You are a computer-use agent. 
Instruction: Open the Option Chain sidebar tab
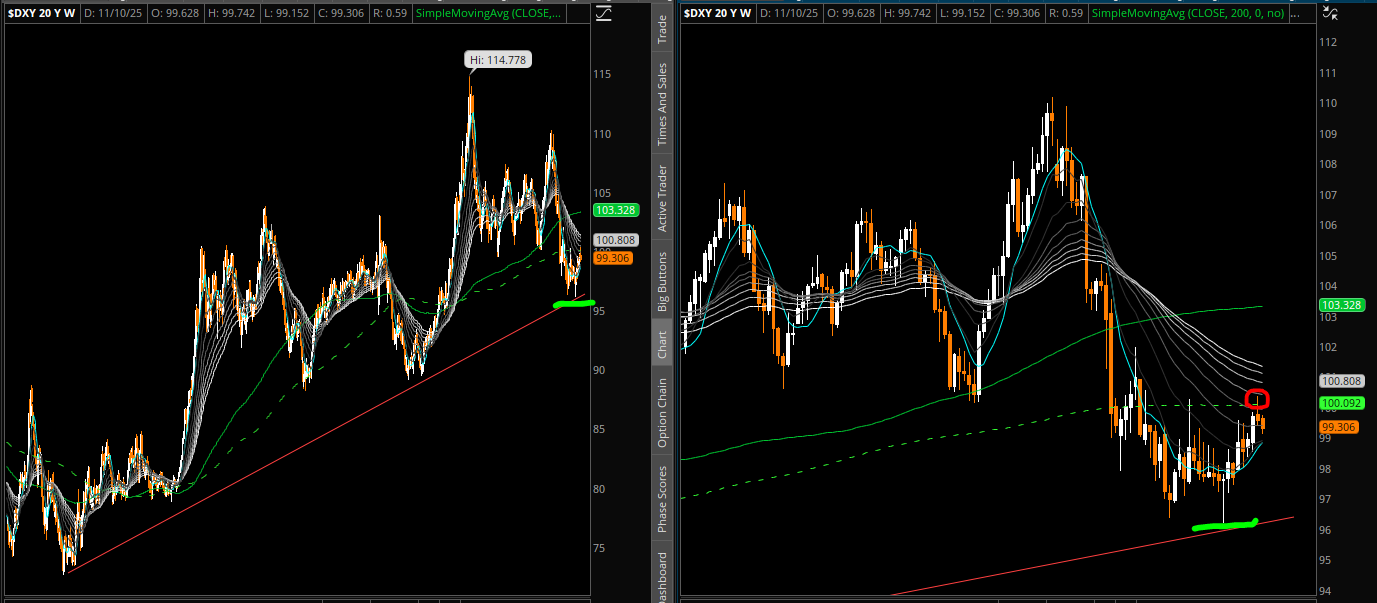pos(662,411)
